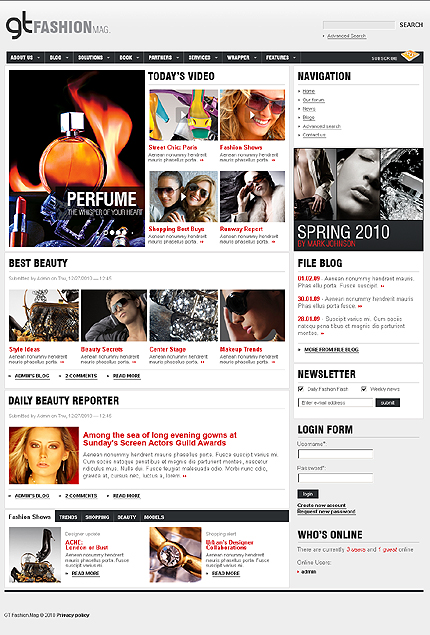Open the Features dropdown in navbar
The height and width of the screenshot is (635, 430).
[x=281, y=58]
